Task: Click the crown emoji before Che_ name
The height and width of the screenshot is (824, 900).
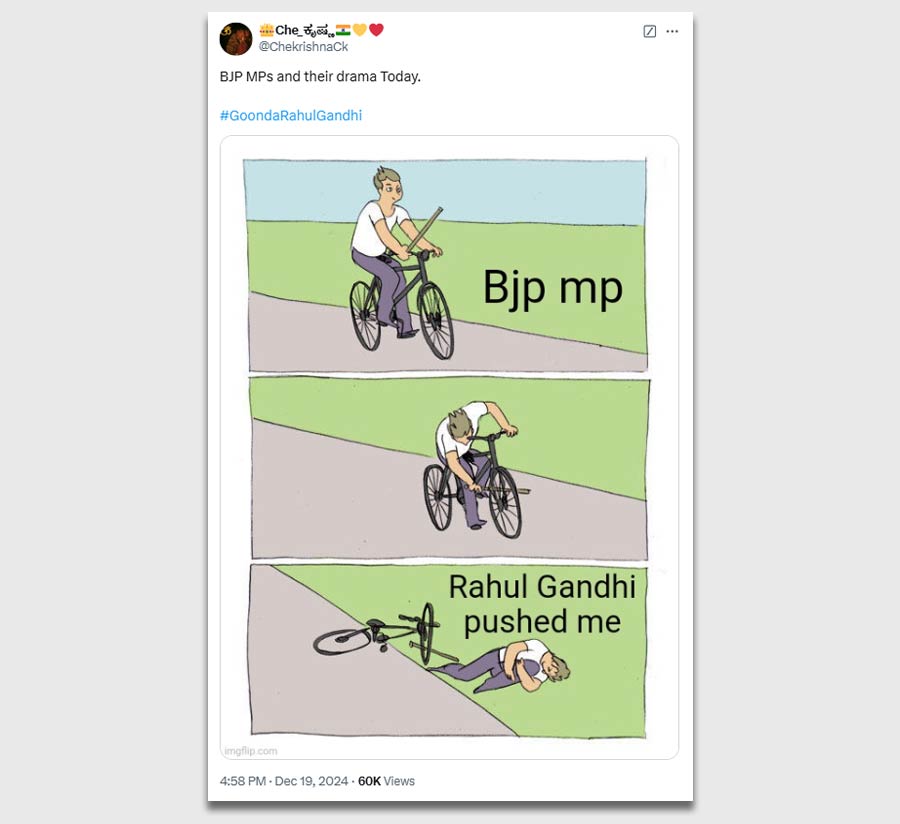Action: [266, 30]
